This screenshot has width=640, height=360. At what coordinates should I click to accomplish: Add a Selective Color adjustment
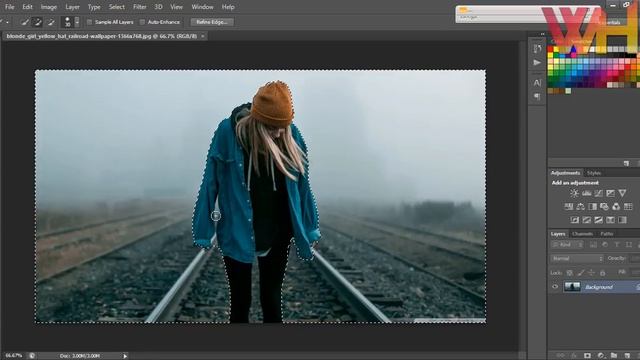pyautogui.click(x=610, y=220)
